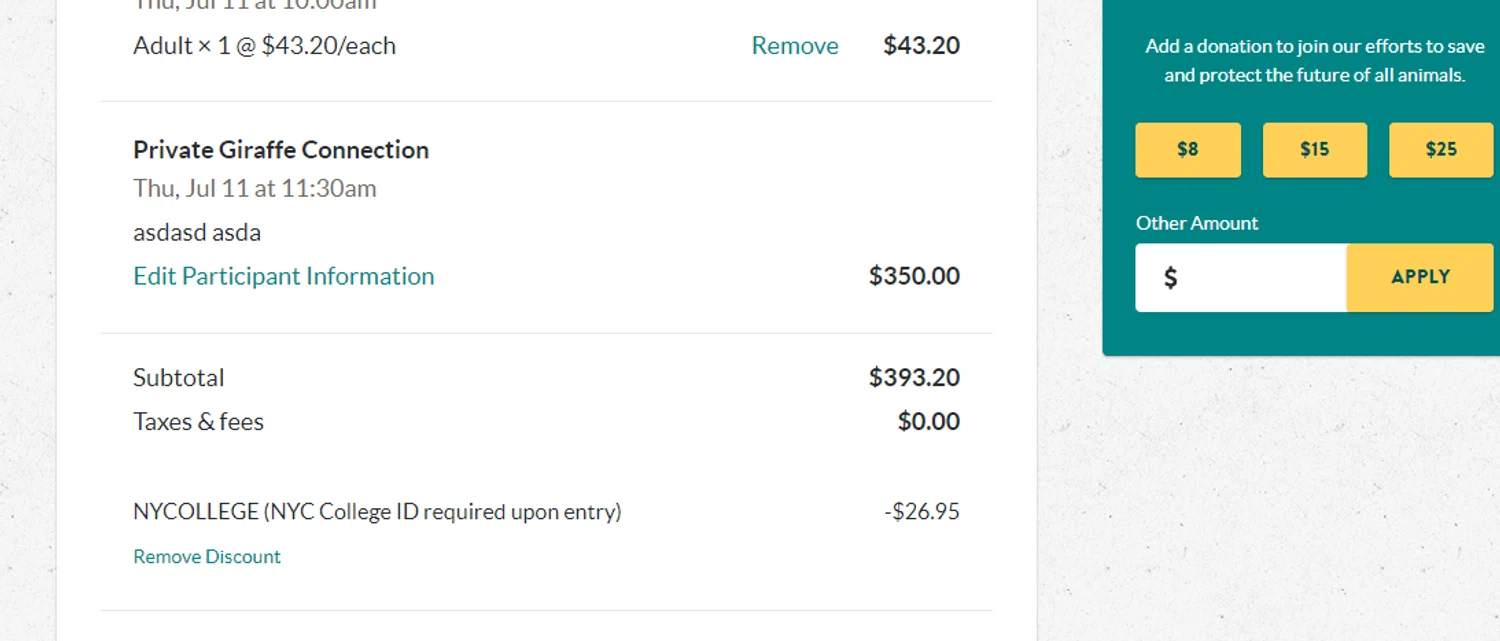The image size is (1500, 641).
Task: Click the Thu, Jul 11 at 11:30am time
Action: (254, 188)
